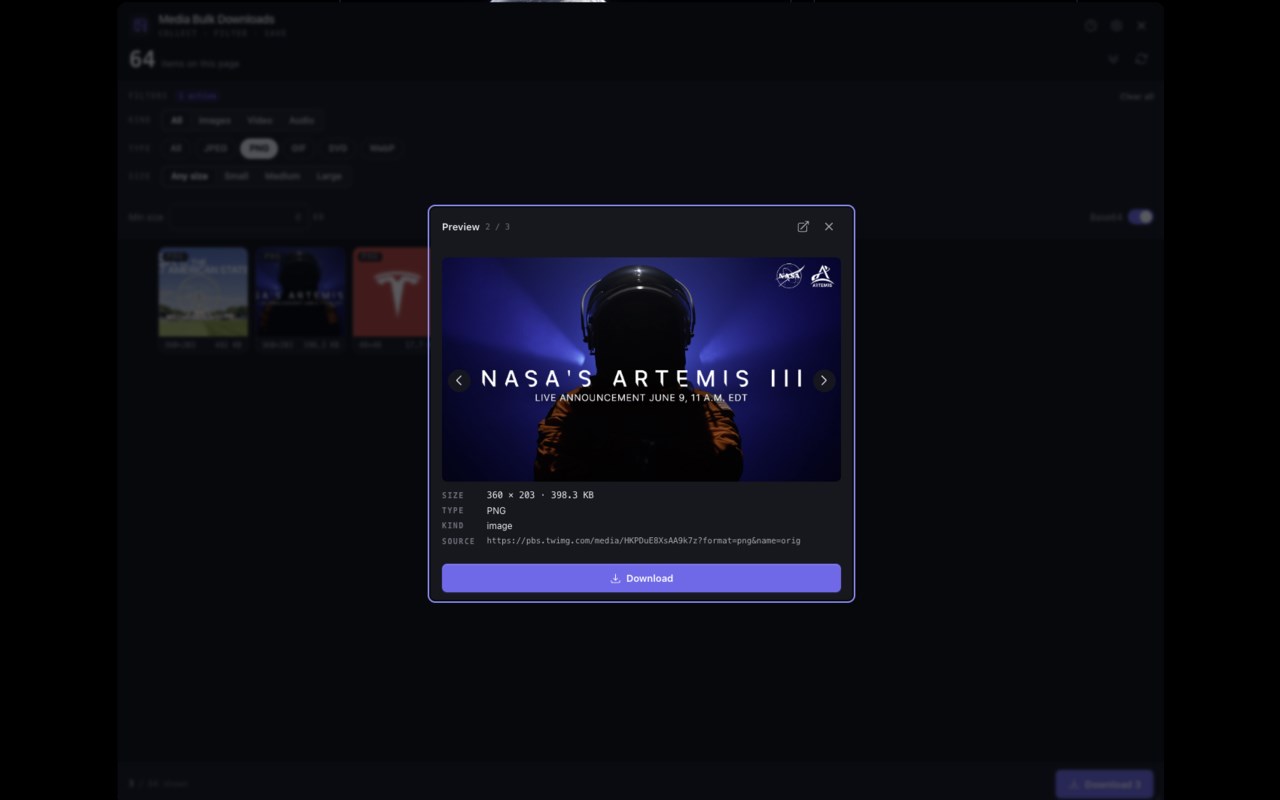Click the bottom-right bulk Download button
The width and height of the screenshot is (1280, 800).
pyautogui.click(x=1104, y=784)
